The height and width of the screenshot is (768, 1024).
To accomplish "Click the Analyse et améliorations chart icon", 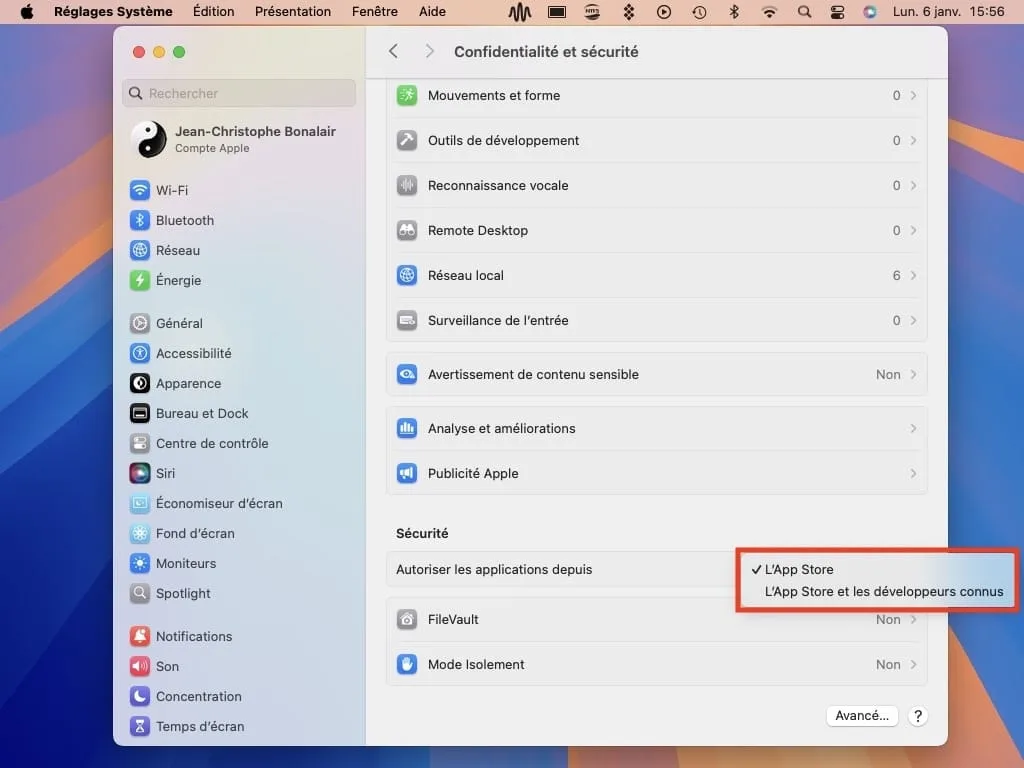I will tap(407, 428).
